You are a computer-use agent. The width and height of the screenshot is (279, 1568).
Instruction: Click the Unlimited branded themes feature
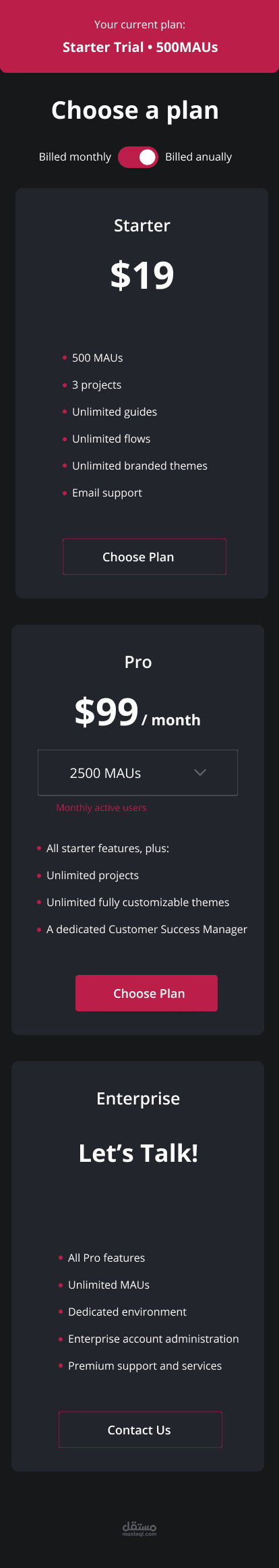coord(139,466)
